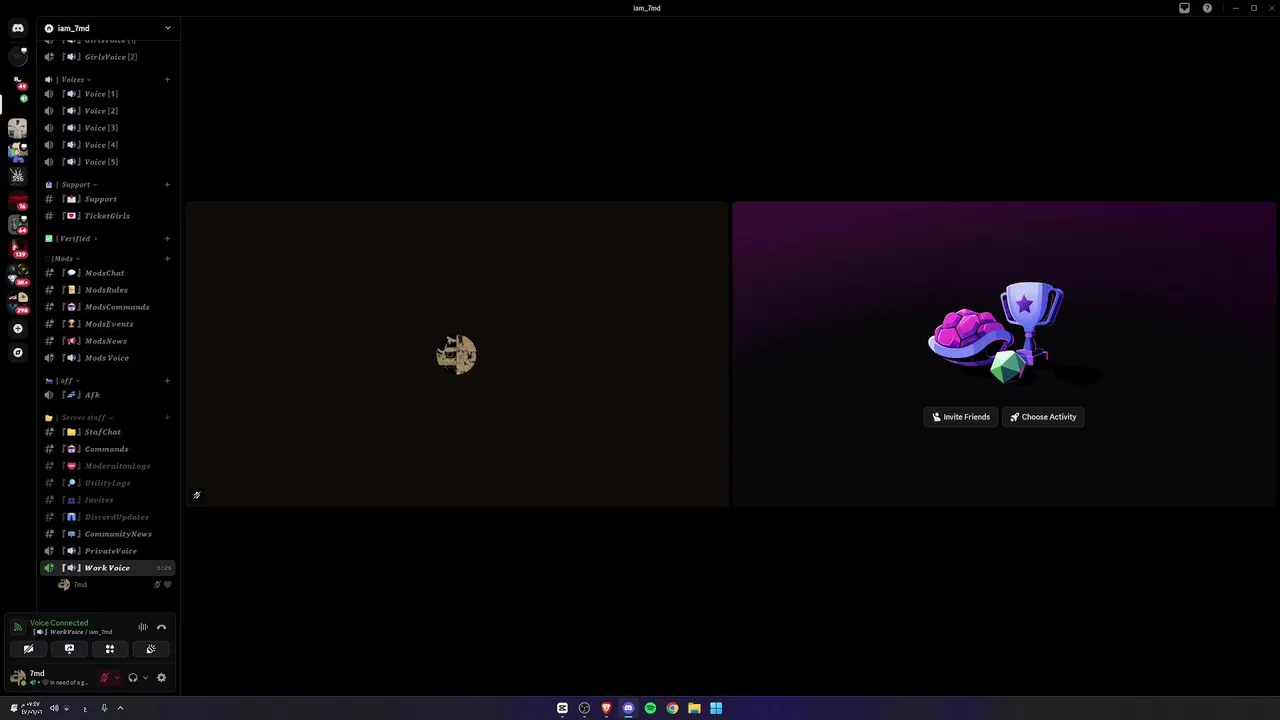The width and height of the screenshot is (1280, 720).
Task: Click Add a Server plus icon
Action: tap(18, 328)
